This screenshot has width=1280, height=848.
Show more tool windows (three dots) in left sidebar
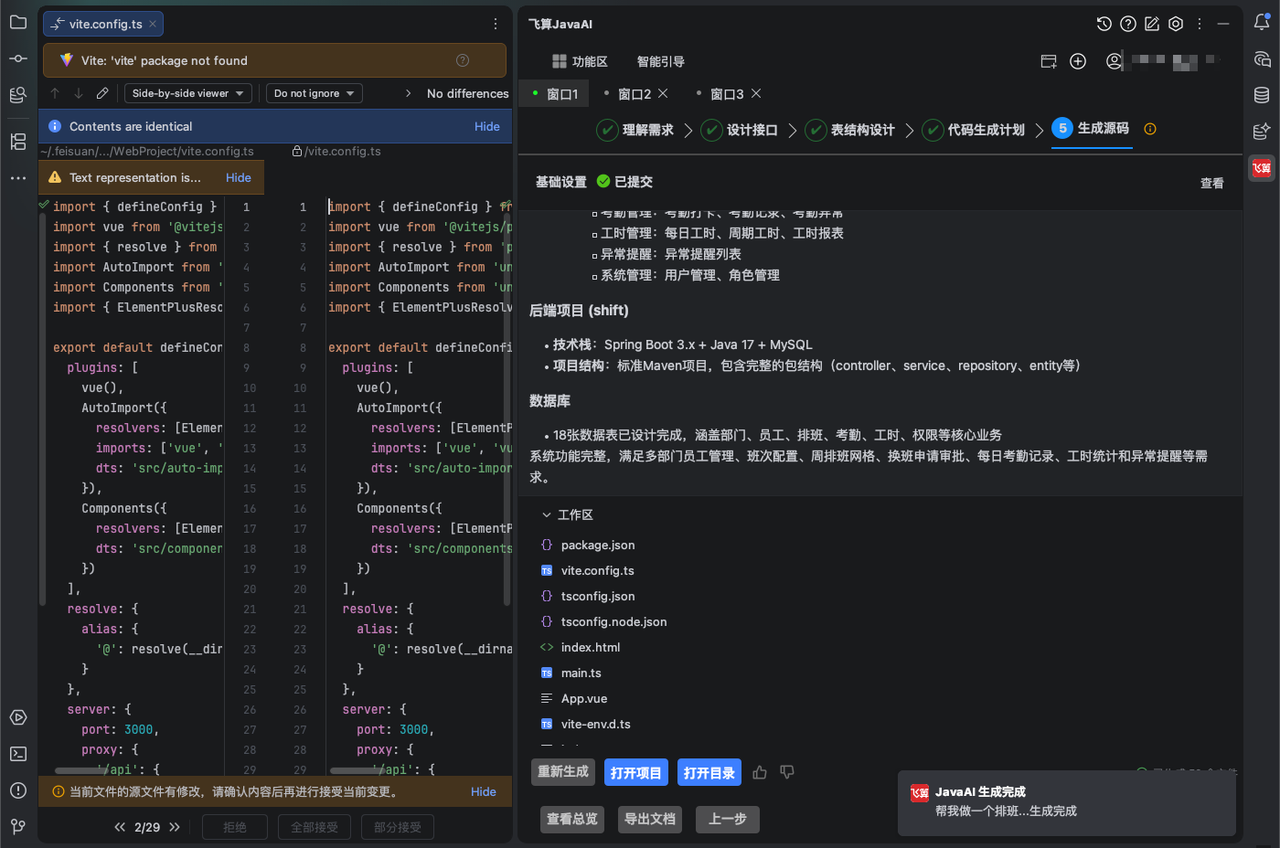coord(18,178)
